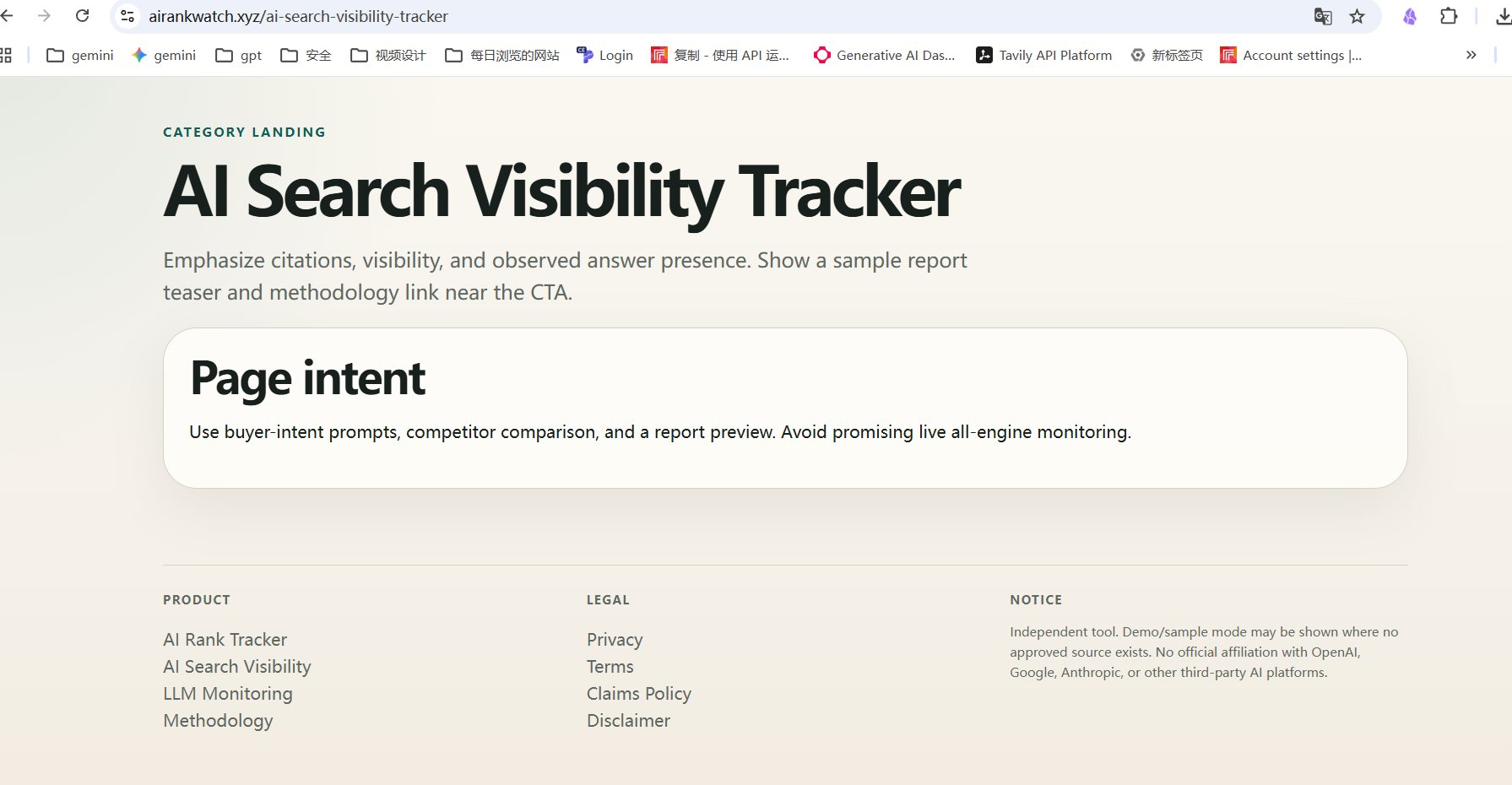
Task: Open the Claims Policy link
Action: tap(639, 694)
